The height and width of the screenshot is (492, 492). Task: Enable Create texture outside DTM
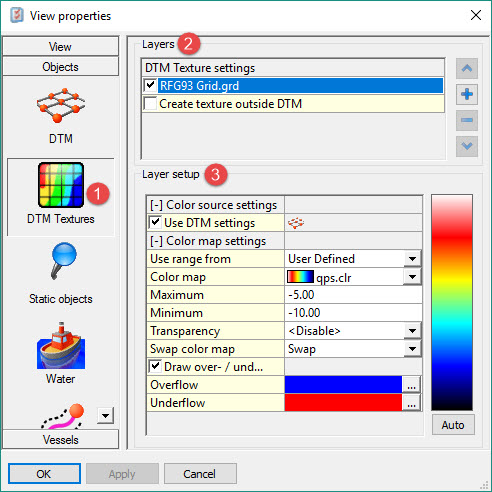150,103
